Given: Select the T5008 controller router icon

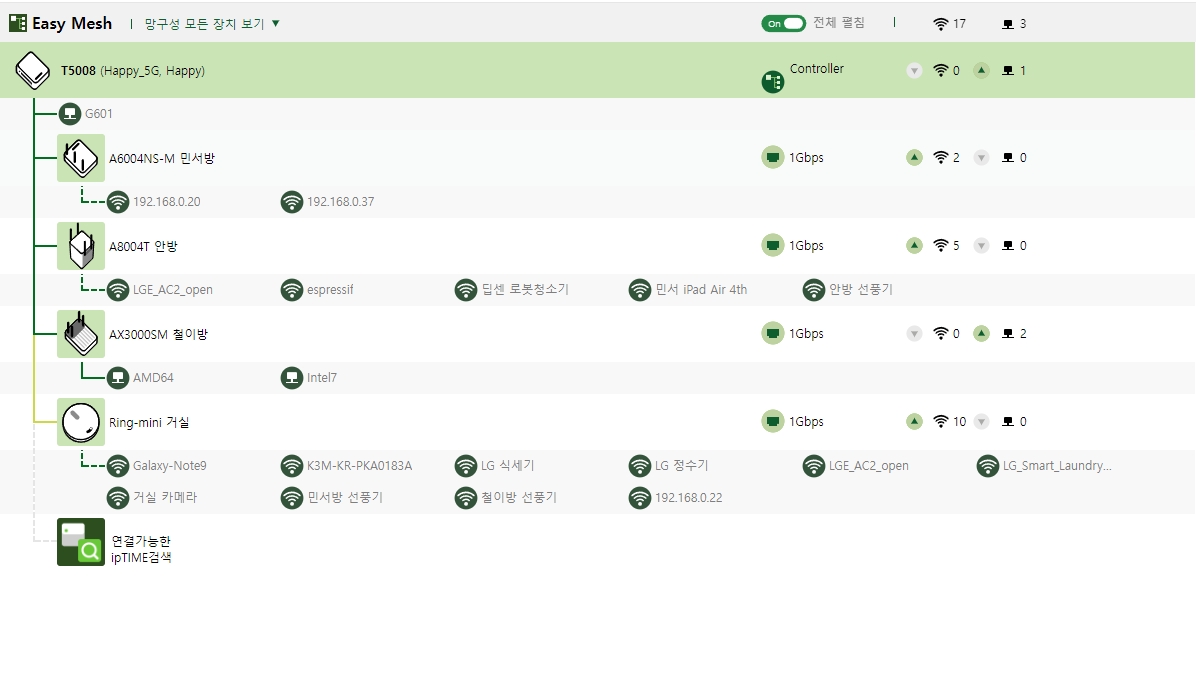Looking at the screenshot, I should pyautogui.click(x=33, y=70).
